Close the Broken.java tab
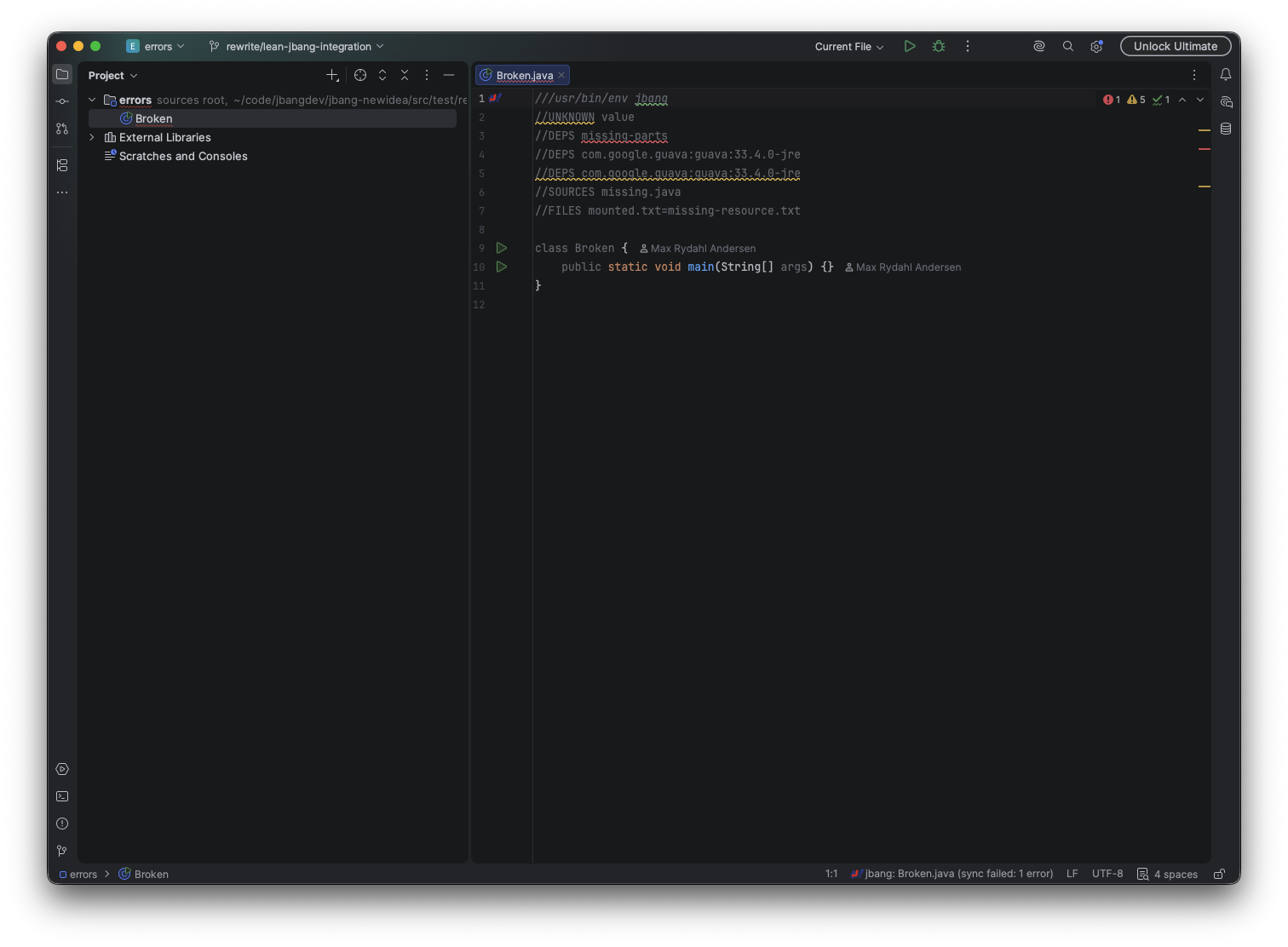Screen dimensions: 1288x947 (x=561, y=75)
